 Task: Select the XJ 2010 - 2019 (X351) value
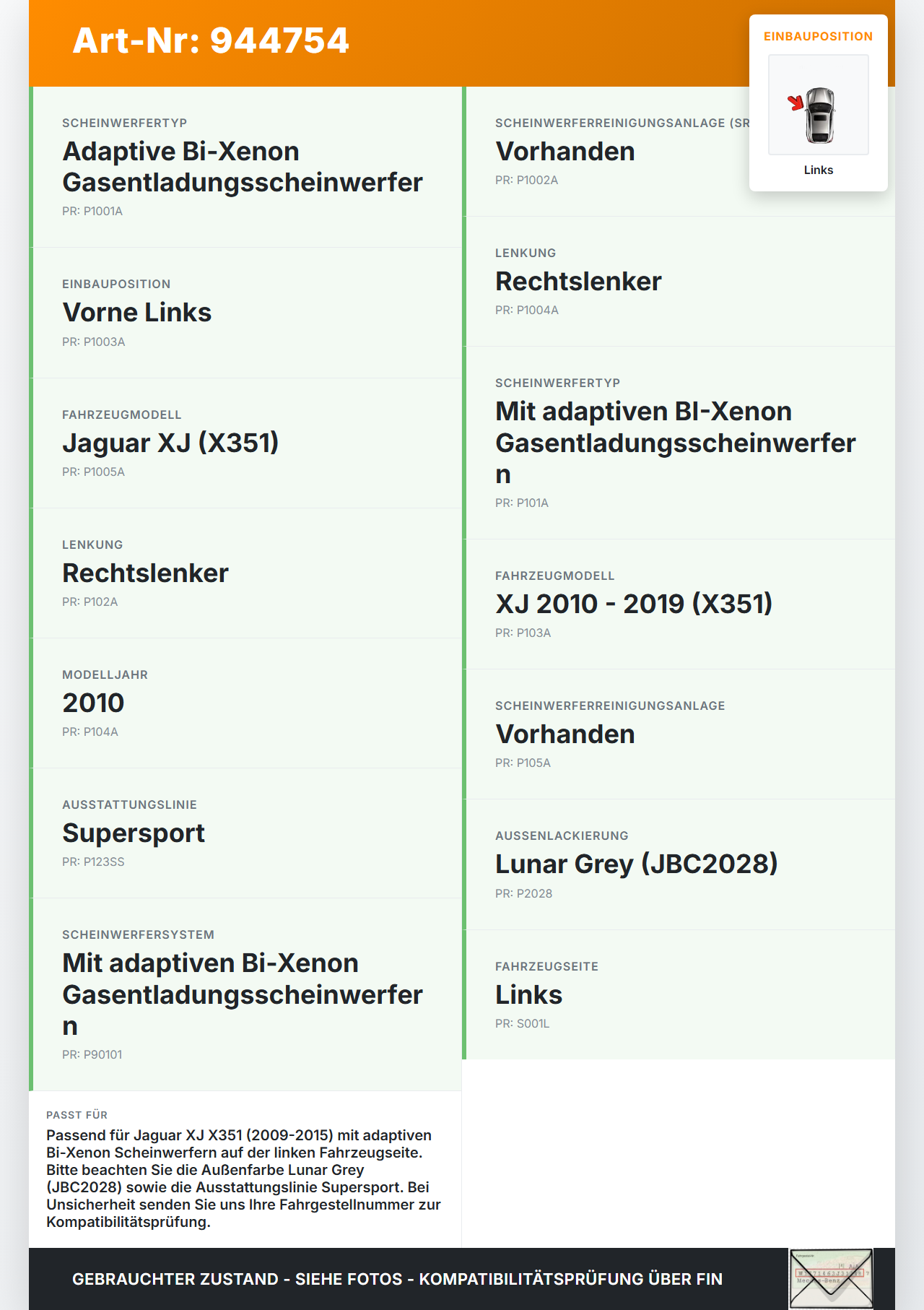coord(634,604)
